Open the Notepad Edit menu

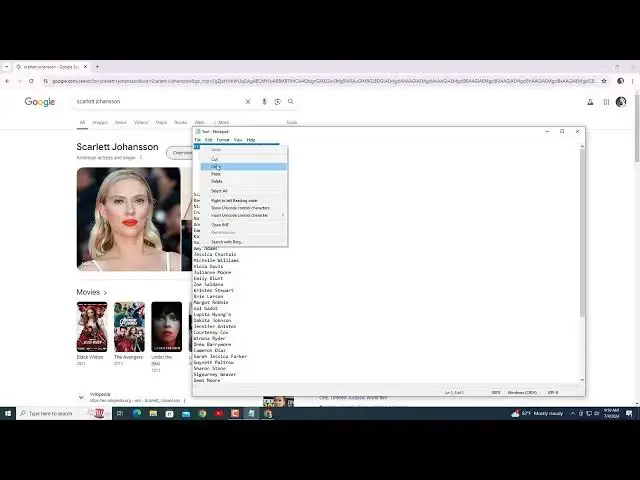click(209, 140)
